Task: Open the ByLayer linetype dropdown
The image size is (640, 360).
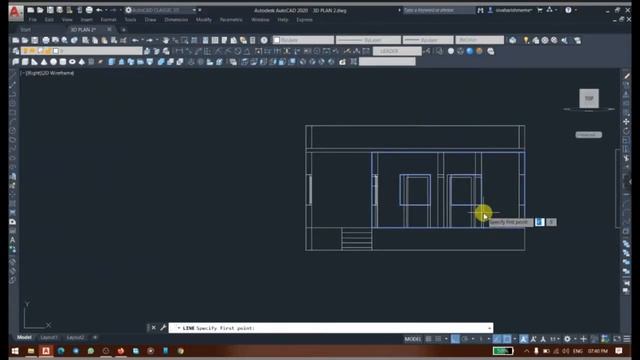Action: (x=368, y=40)
